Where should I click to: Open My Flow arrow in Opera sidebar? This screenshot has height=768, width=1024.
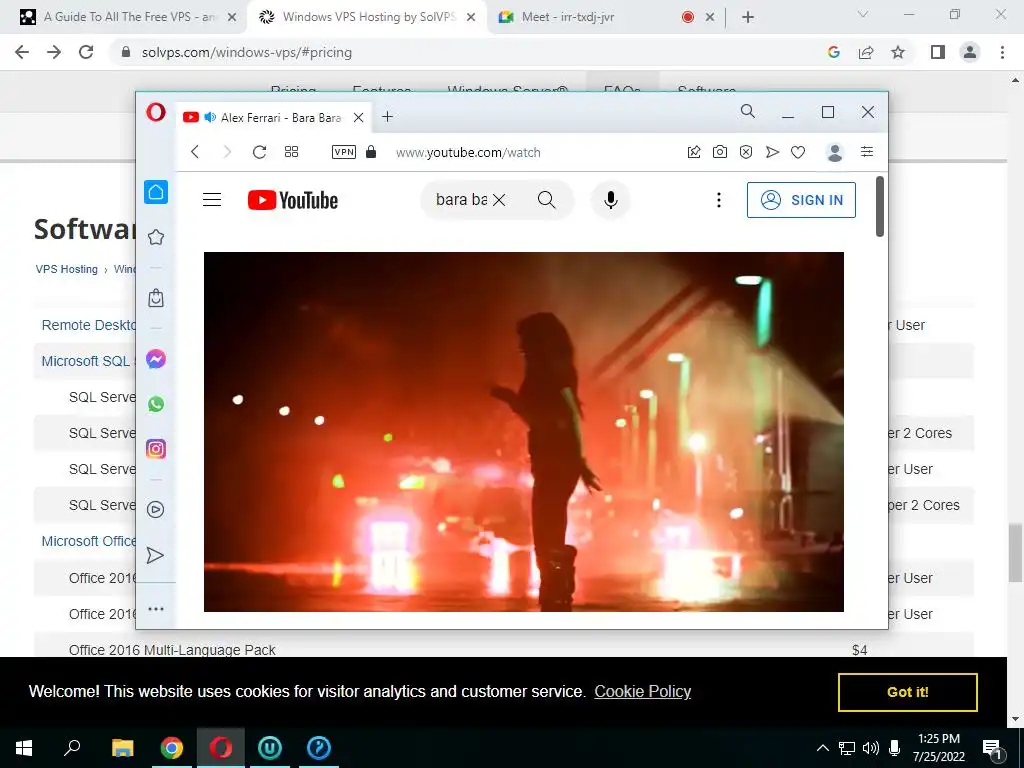(x=155, y=555)
